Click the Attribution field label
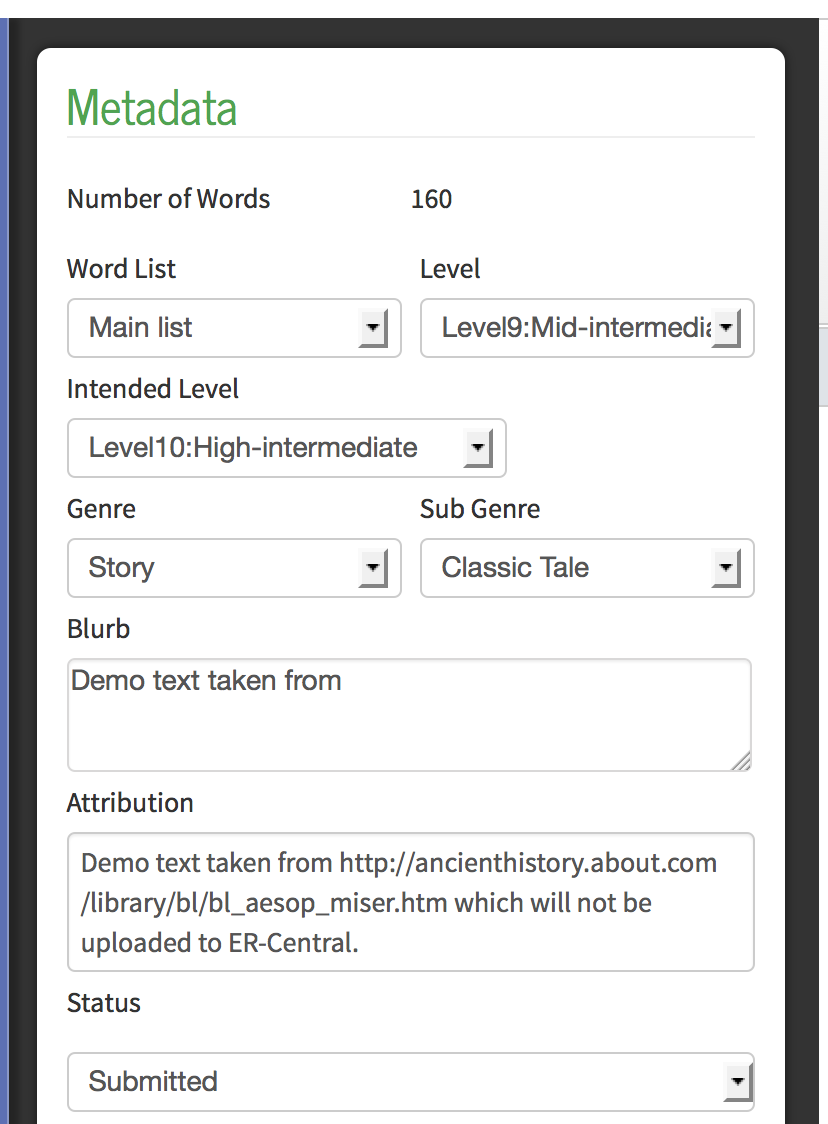Viewport: 828px width, 1124px height. pyautogui.click(x=130, y=803)
